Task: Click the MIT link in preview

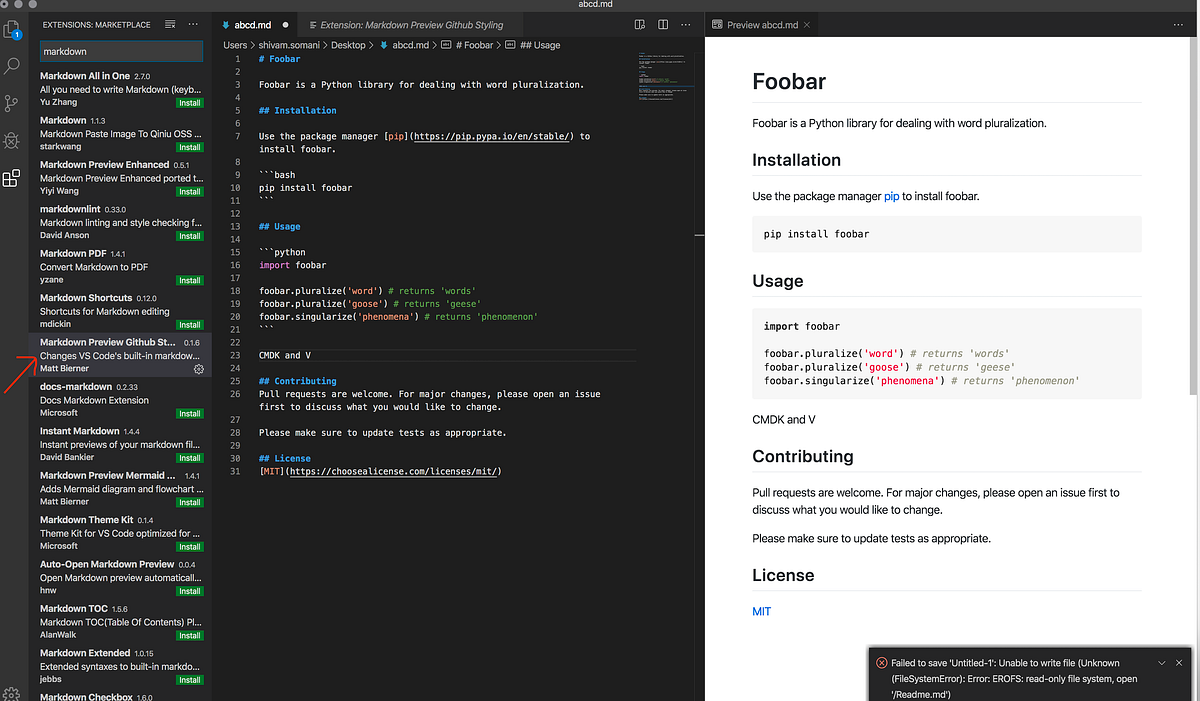Action: point(762,611)
